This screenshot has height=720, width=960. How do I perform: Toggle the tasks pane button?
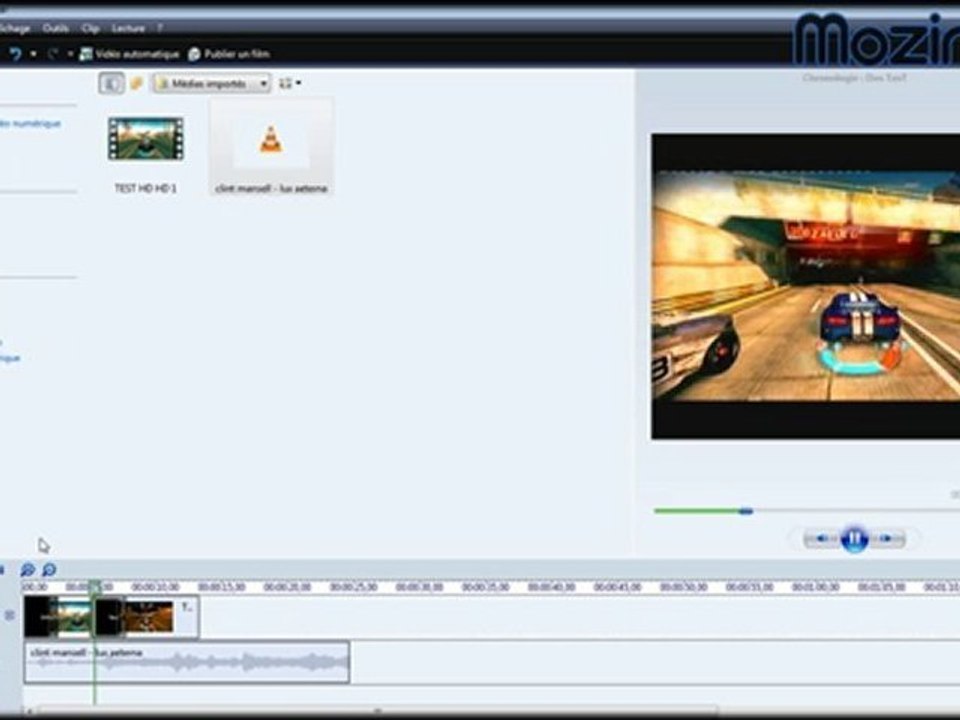coord(111,83)
